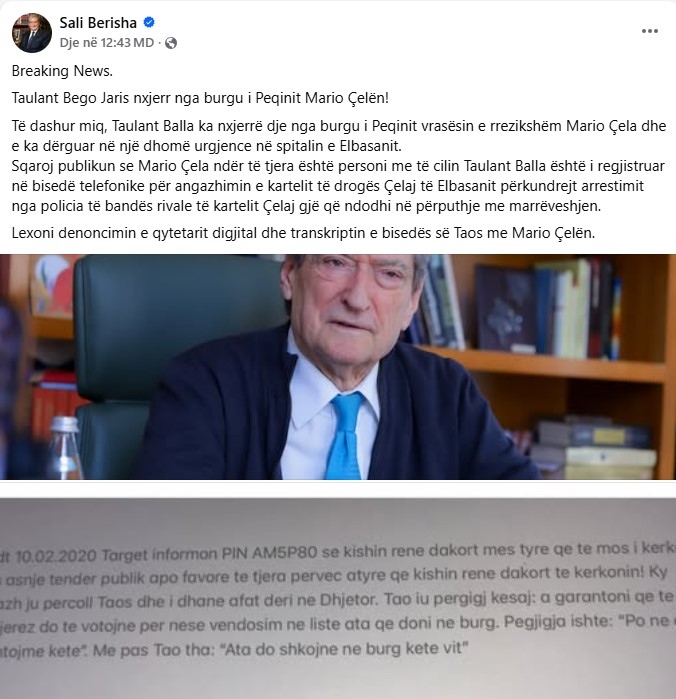Screen dimensions: 676x699
Task: Click the headline mentioning burgu i Peqinit Mario Çelën
Action: pyautogui.click(x=200, y=98)
